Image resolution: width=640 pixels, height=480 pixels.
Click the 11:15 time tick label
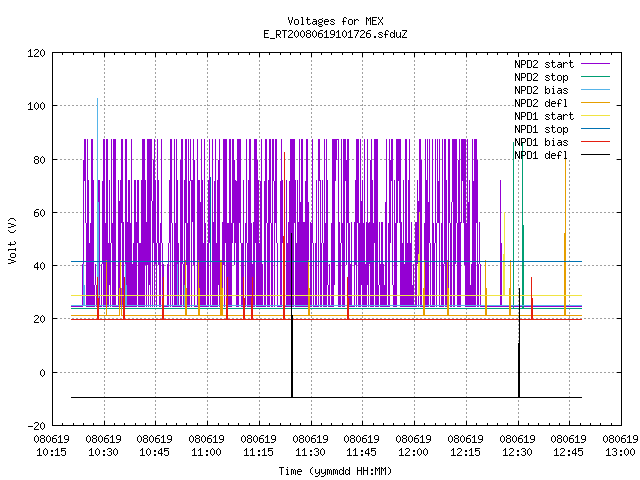click(x=258, y=452)
